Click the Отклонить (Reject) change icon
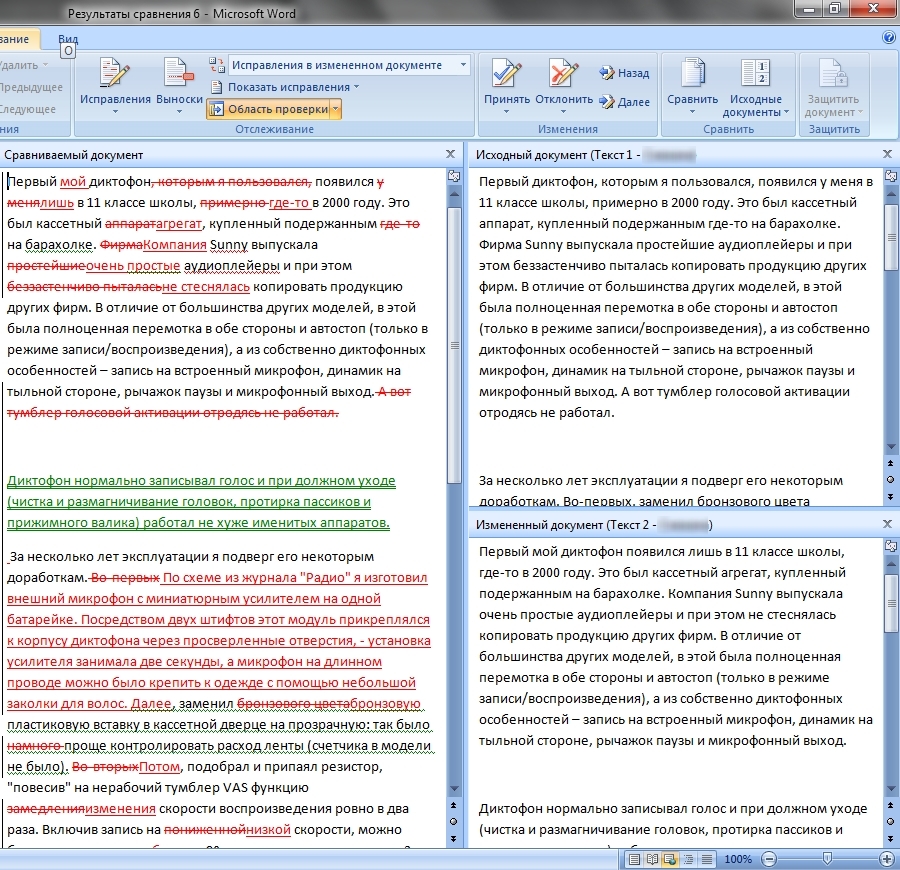The image size is (900, 870). [x=564, y=73]
